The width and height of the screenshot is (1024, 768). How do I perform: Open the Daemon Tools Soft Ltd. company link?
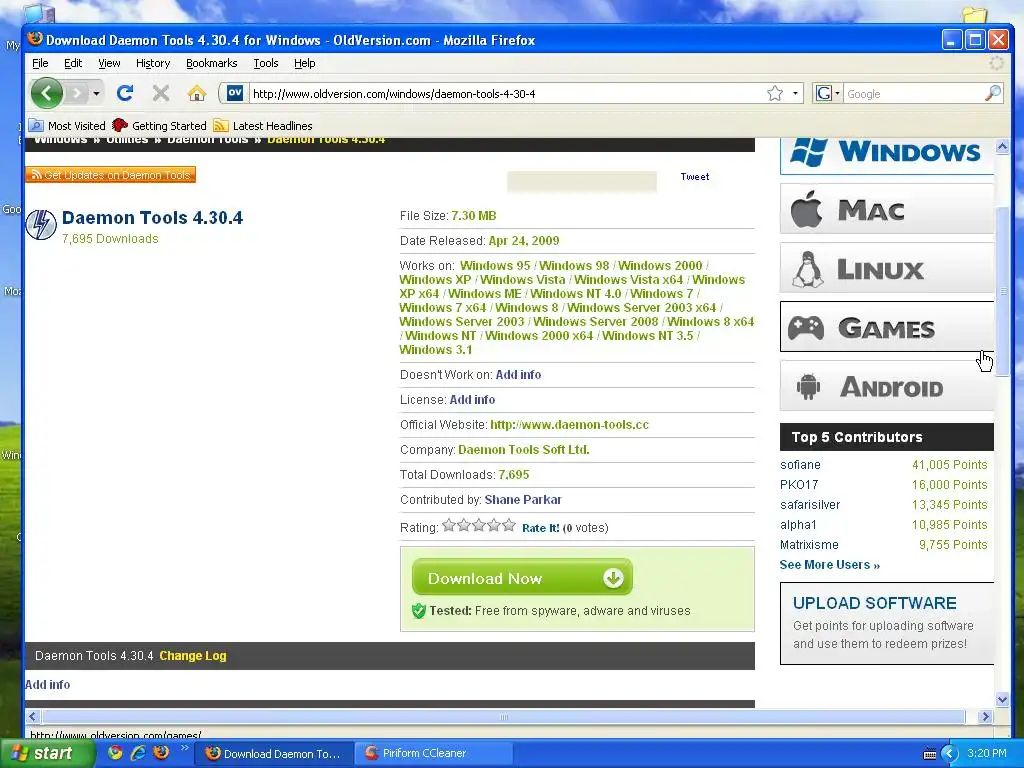click(524, 450)
